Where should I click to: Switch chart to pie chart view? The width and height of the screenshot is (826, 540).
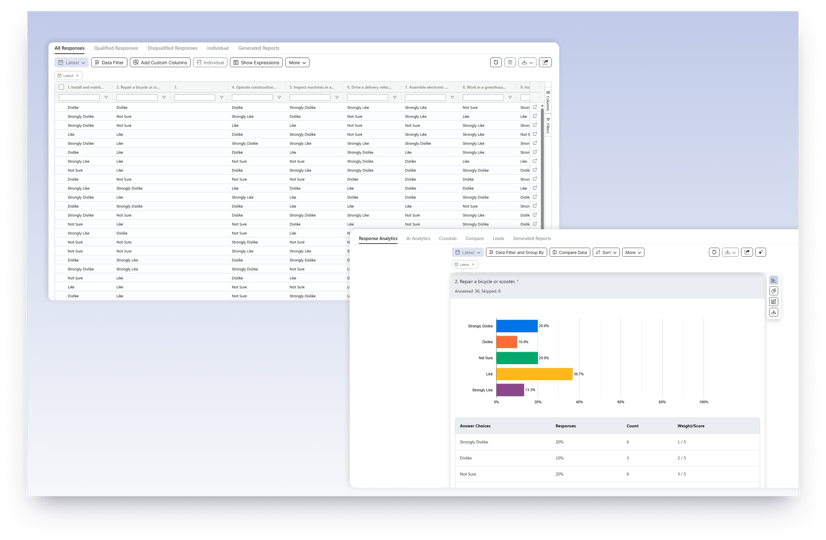click(x=773, y=291)
